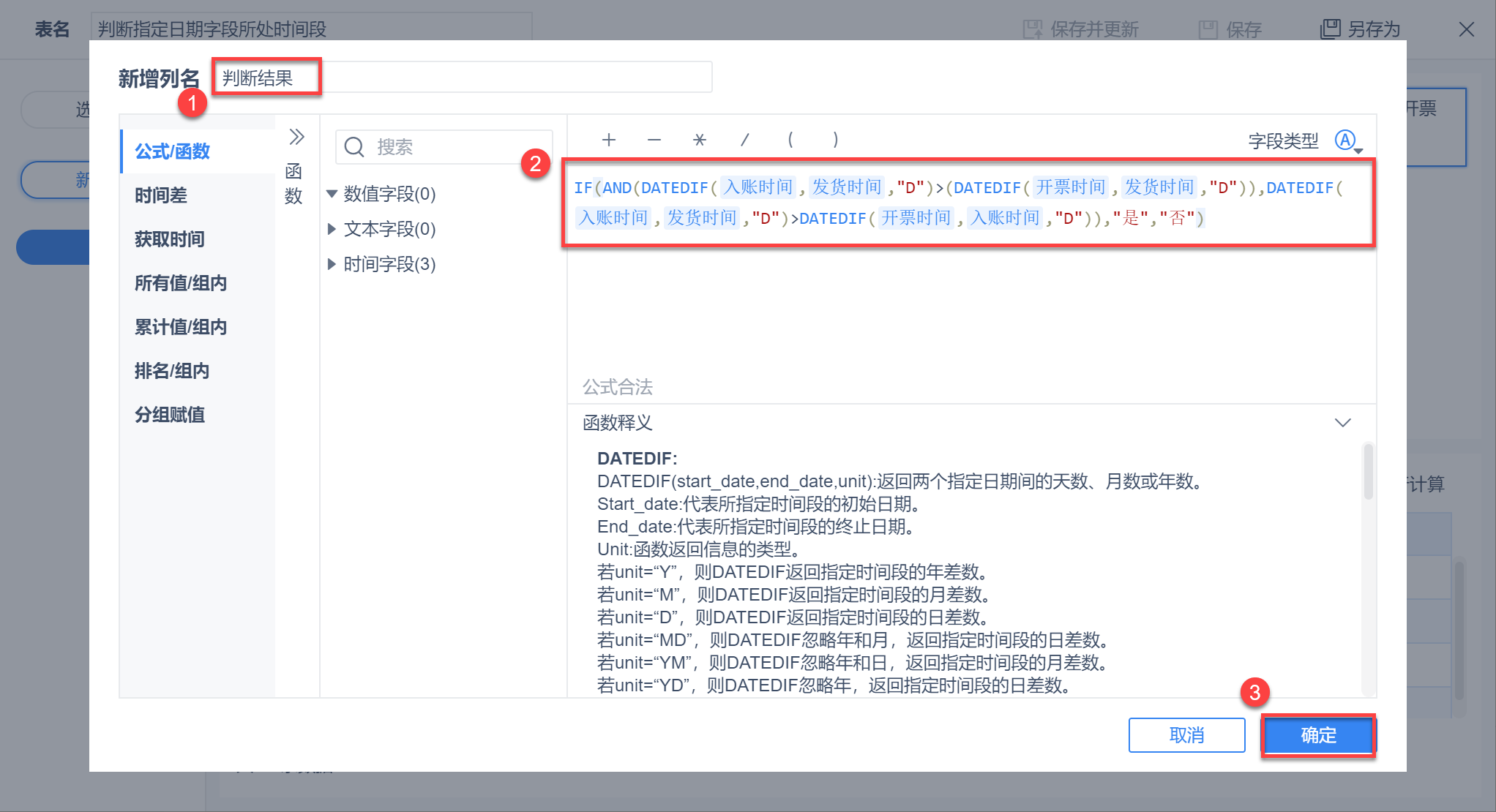The height and width of the screenshot is (812, 1496).
Task: Click the search magnifier icon
Action: (354, 147)
